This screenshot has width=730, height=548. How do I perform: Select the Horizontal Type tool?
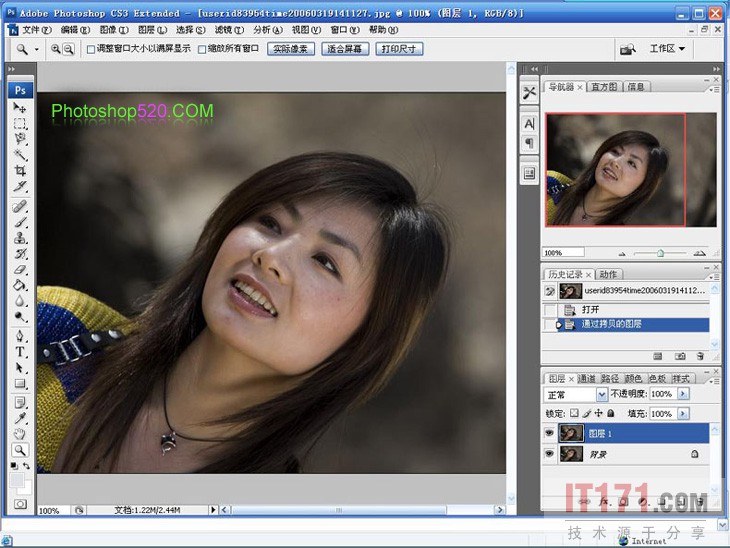point(20,352)
